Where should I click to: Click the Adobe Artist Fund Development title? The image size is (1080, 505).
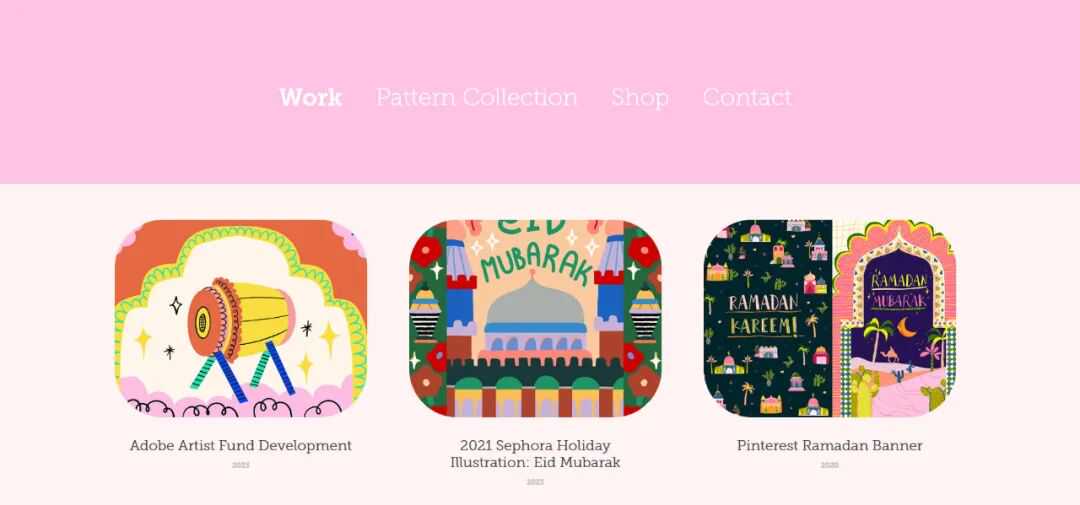[240, 446]
